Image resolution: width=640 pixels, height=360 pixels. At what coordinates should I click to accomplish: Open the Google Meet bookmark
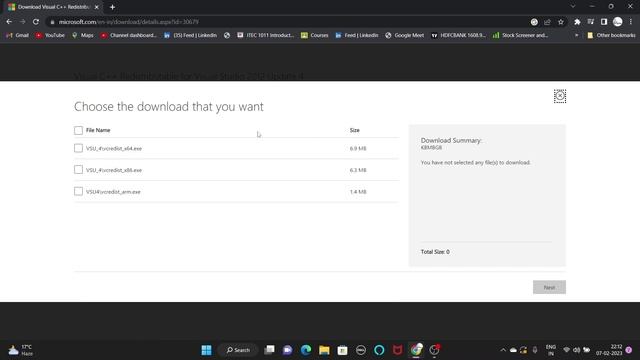pos(404,36)
